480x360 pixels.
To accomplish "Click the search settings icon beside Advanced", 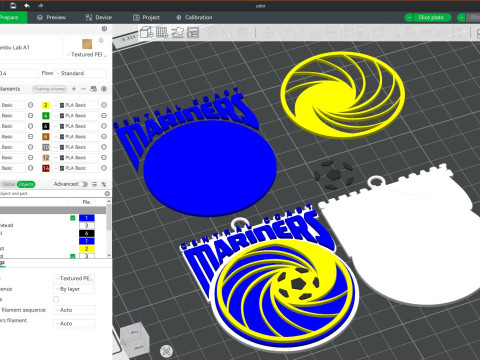I will coord(104,184).
